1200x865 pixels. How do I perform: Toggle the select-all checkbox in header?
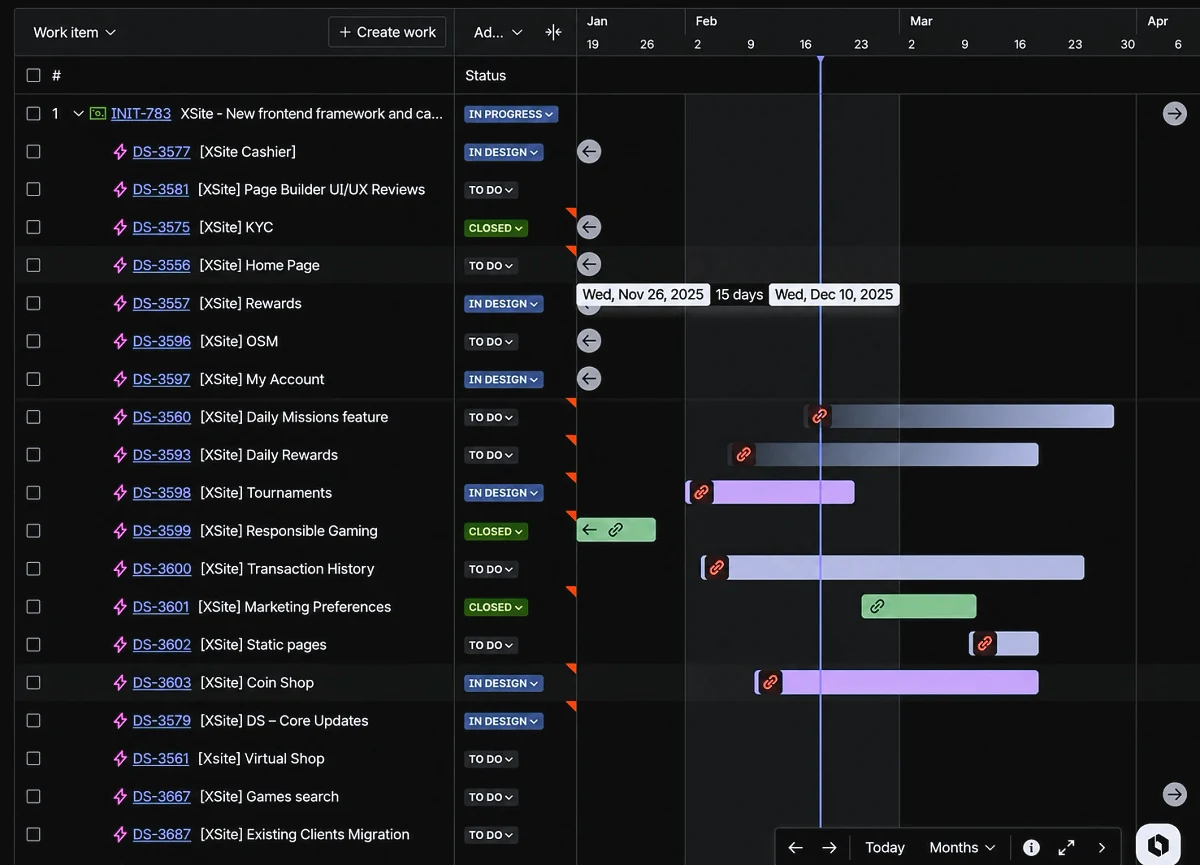33,75
